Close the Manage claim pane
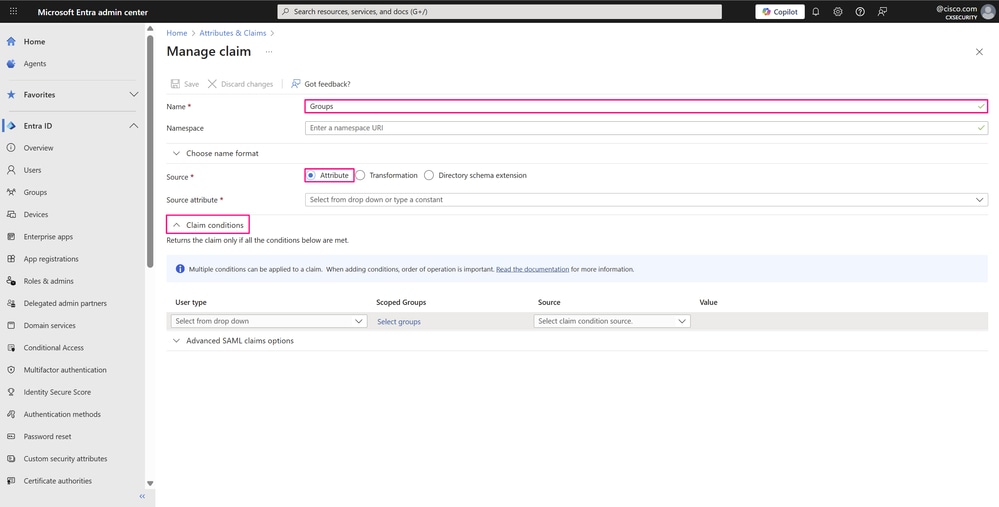The image size is (999, 507). (979, 52)
